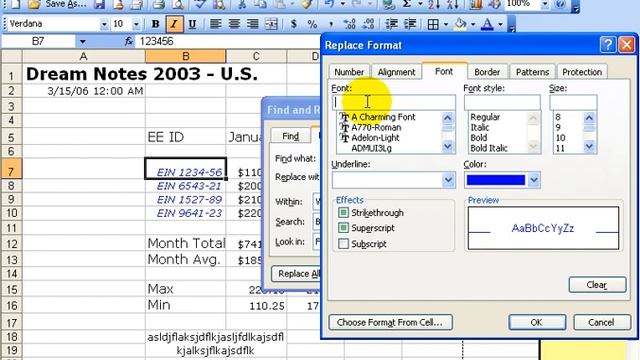Click the Merge and Center icon

271,24
